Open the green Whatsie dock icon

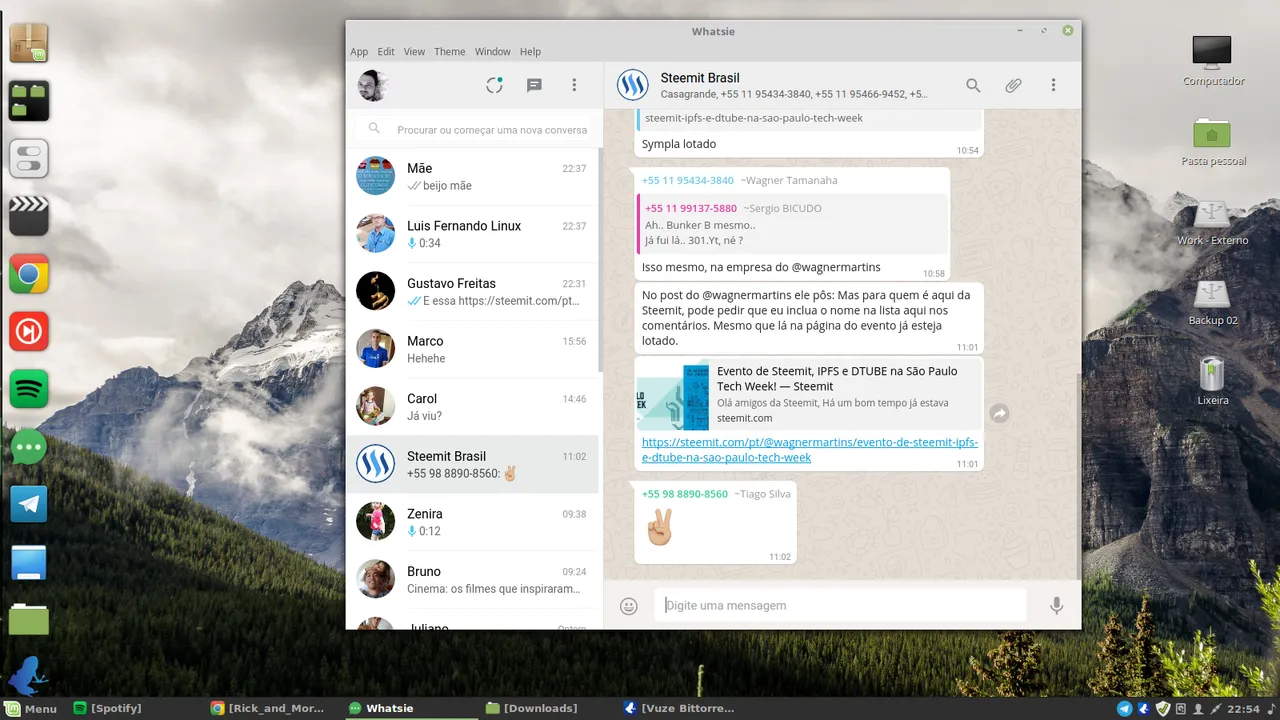pyautogui.click(x=29, y=447)
